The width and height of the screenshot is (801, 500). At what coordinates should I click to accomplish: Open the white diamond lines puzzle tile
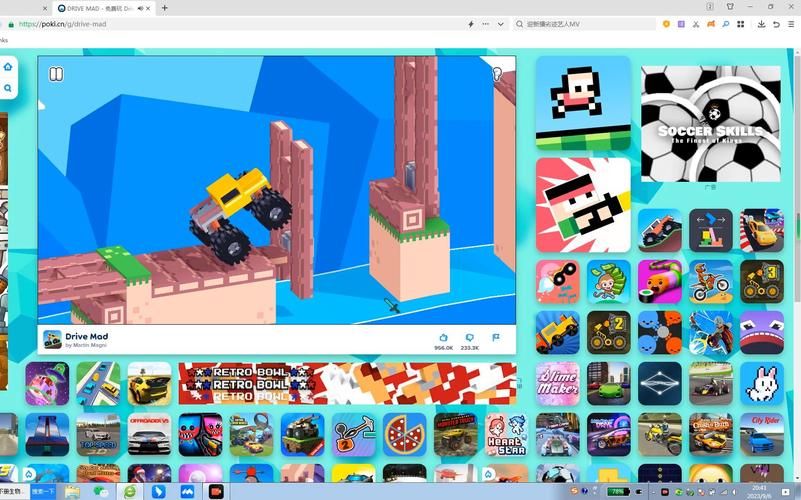(x=659, y=384)
